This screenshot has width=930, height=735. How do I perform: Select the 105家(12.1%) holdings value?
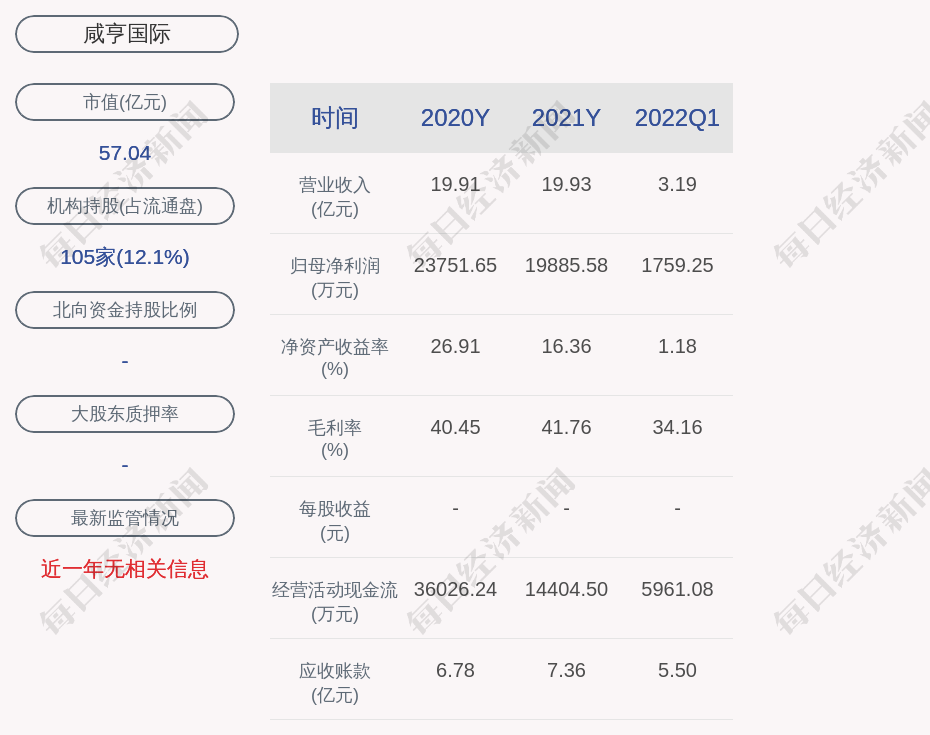pyautogui.click(x=125, y=257)
